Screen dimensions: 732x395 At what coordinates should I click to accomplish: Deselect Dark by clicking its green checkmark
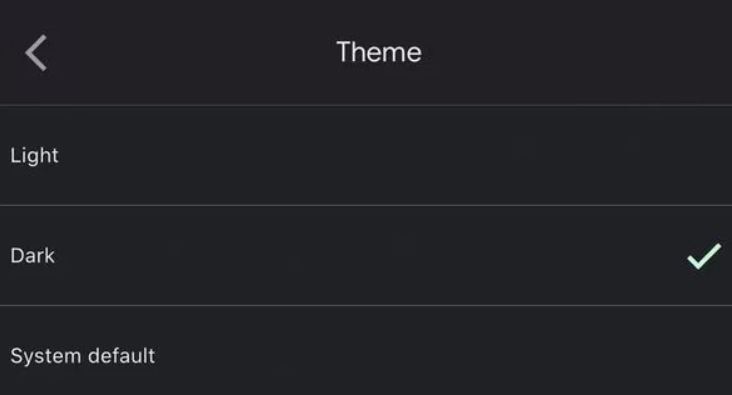(x=704, y=256)
